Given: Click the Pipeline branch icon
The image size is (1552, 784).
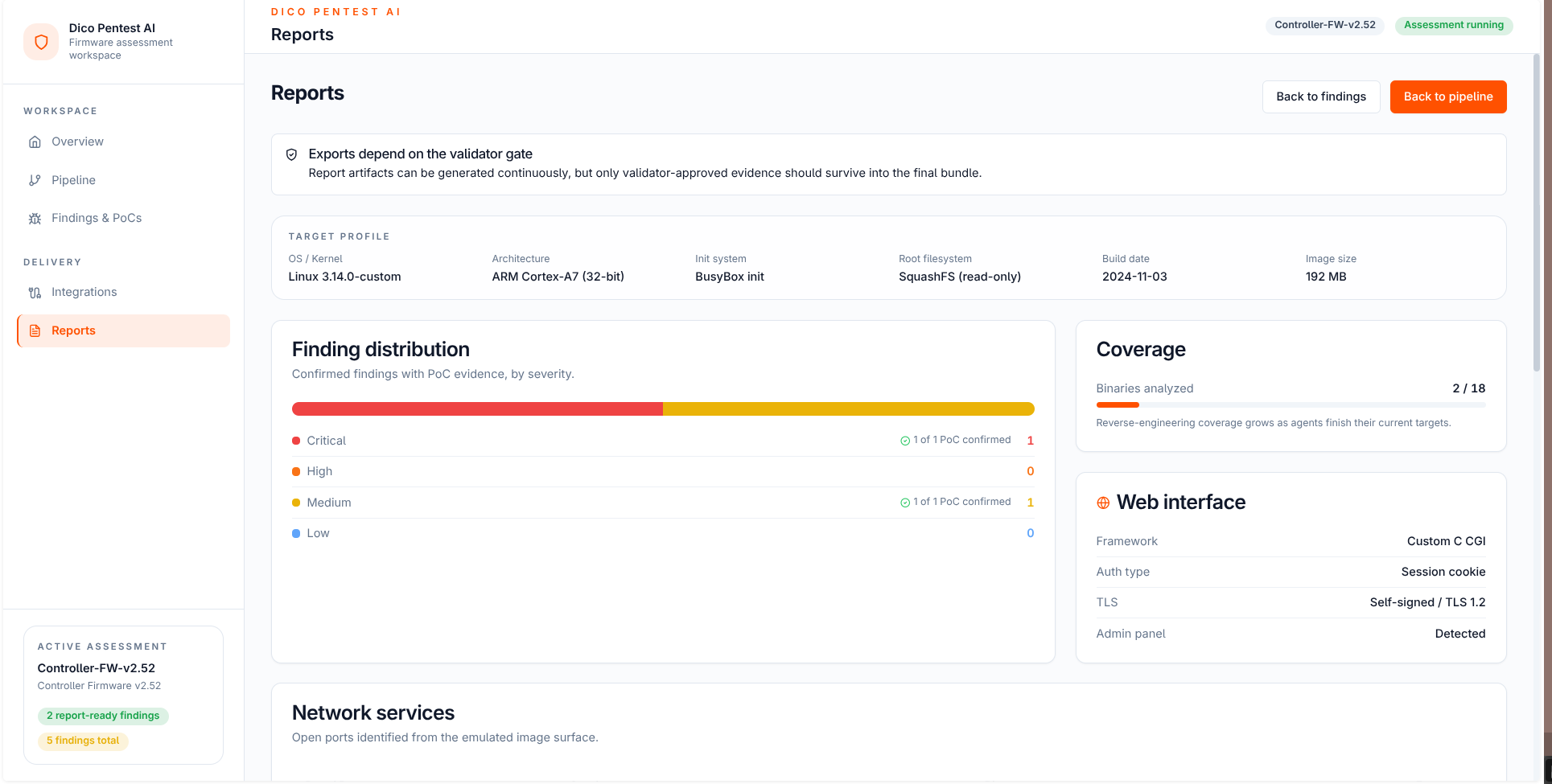Looking at the screenshot, I should coord(35,180).
